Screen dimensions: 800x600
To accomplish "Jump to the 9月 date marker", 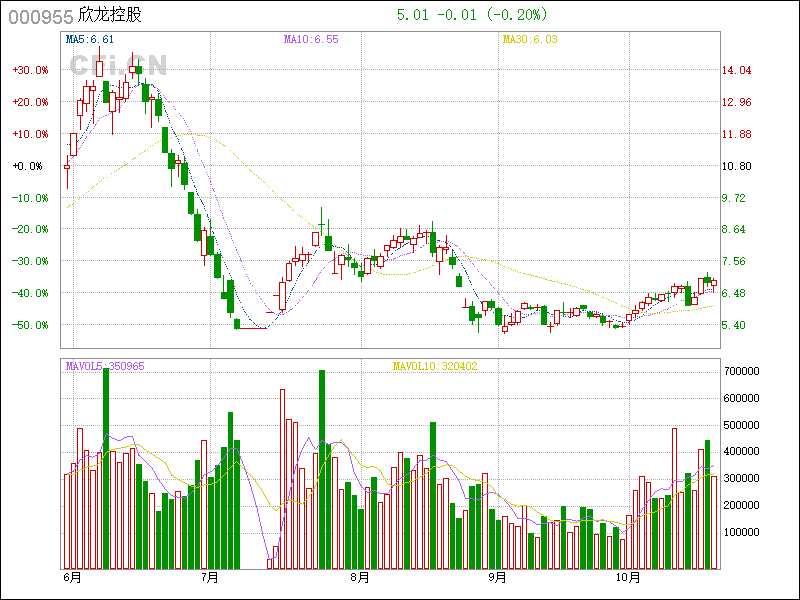I will pos(497,578).
